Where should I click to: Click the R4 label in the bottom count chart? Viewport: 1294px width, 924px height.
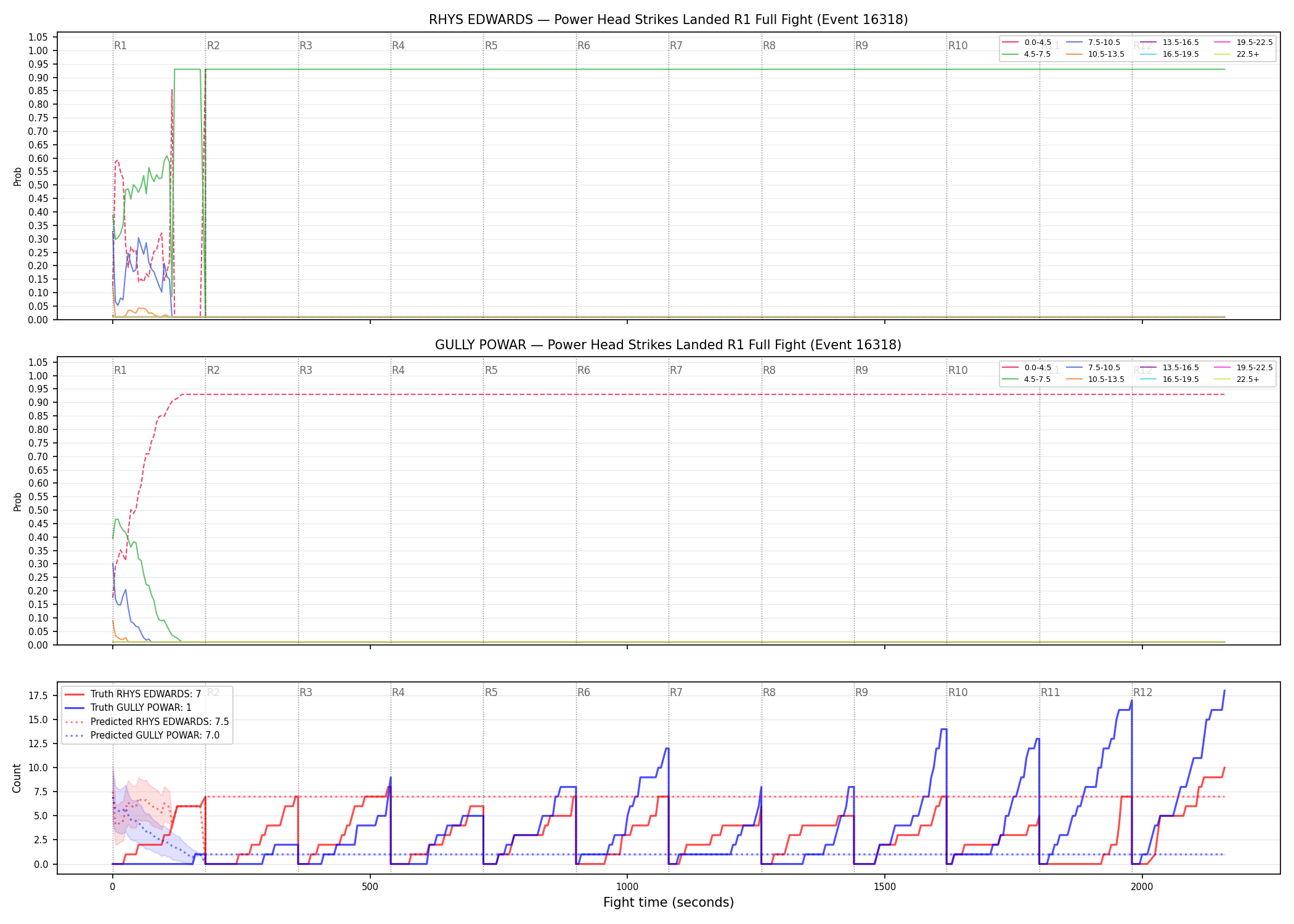pyautogui.click(x=398, y=692)
